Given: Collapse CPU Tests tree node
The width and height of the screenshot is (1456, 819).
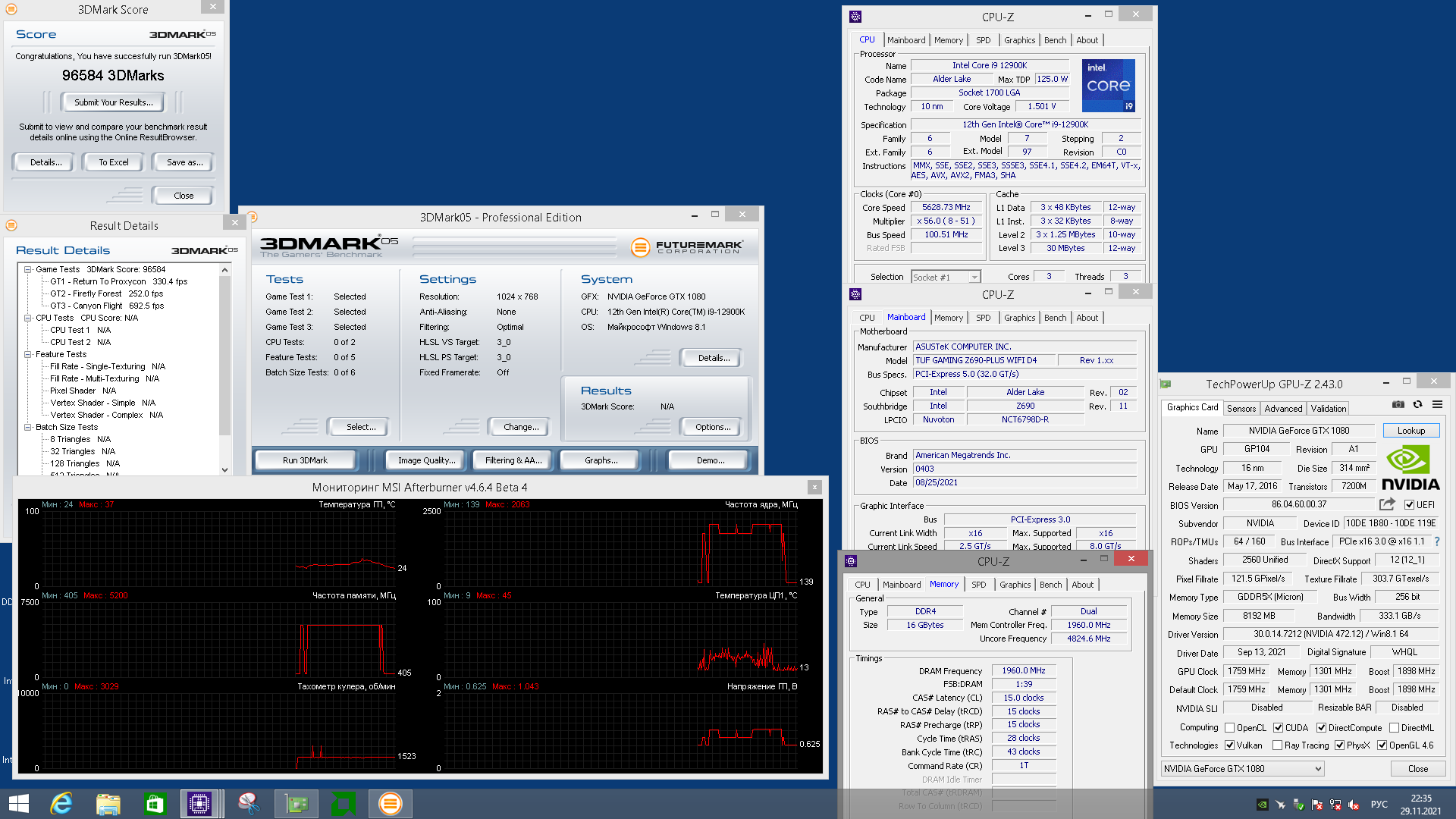Looking at the screenshot, I should point(27,318).
